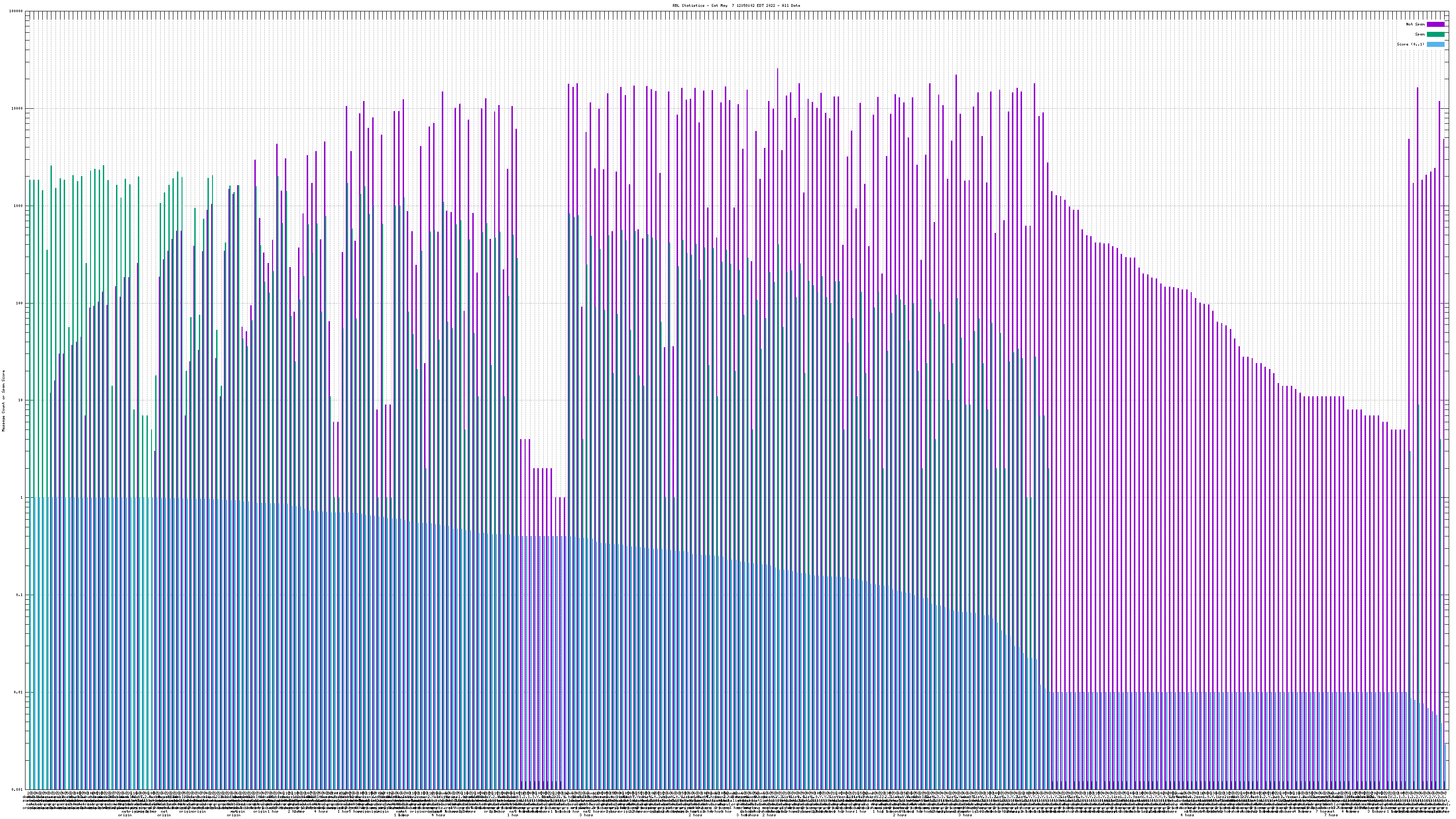
Task: Click the vertical 'Message Count or Spam Score' axis title
Action: tap(3, 400)
